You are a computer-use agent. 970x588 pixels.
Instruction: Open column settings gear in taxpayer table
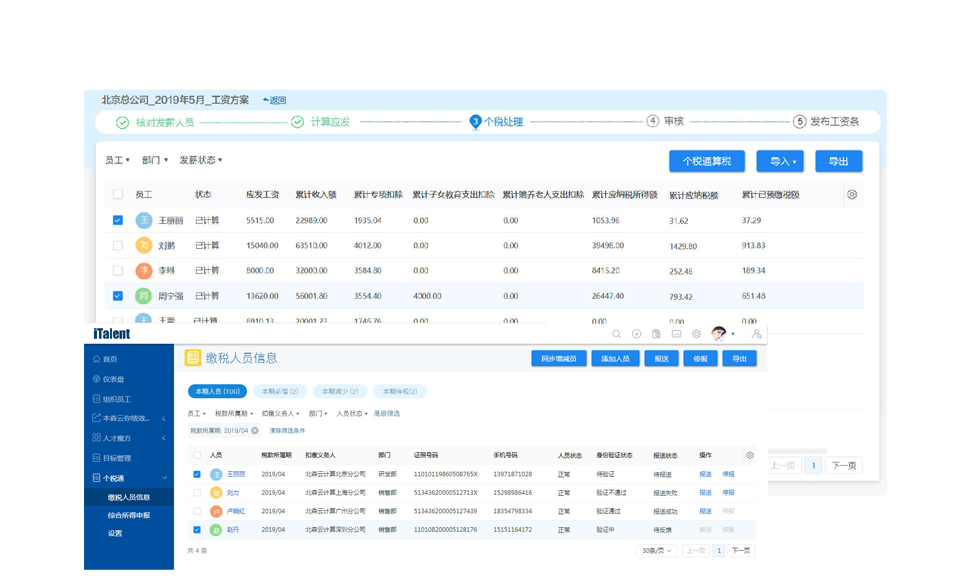point(750,455)
